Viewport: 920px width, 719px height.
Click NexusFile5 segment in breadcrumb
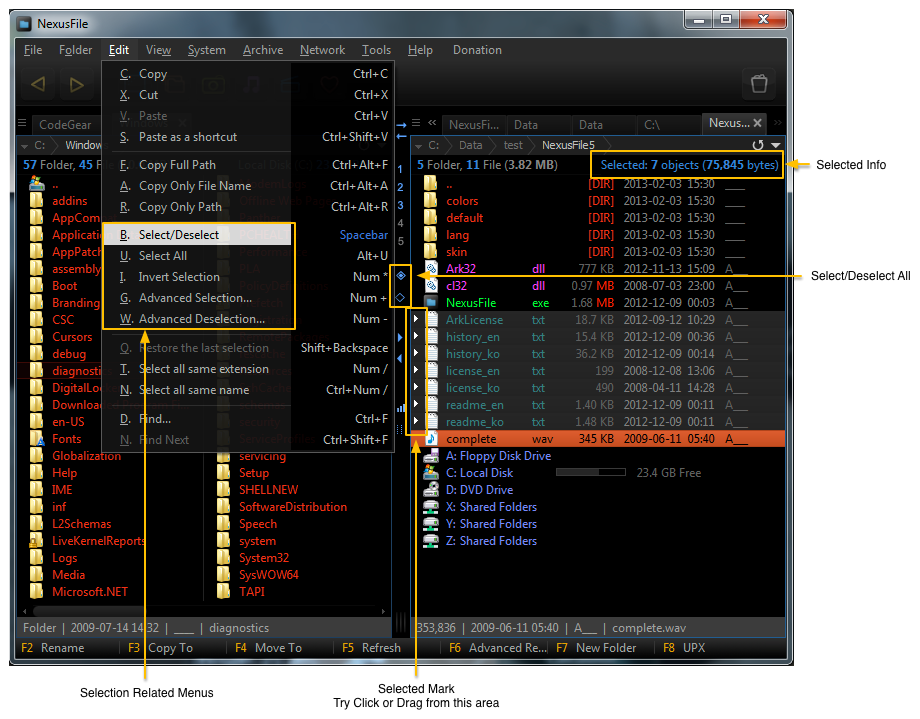[568, 145]
